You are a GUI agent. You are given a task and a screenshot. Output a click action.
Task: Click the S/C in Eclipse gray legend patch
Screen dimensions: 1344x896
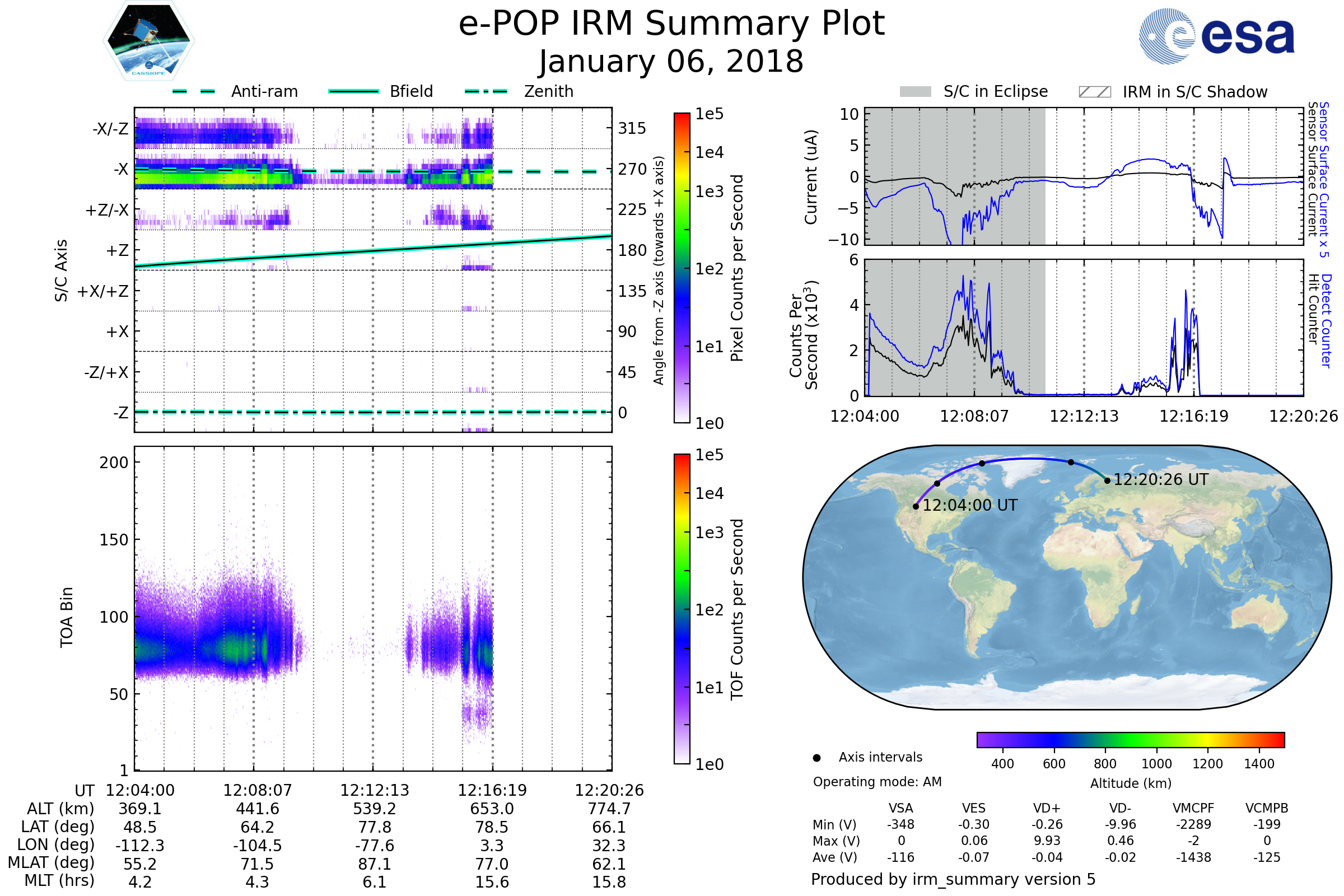tap(915, 92)
